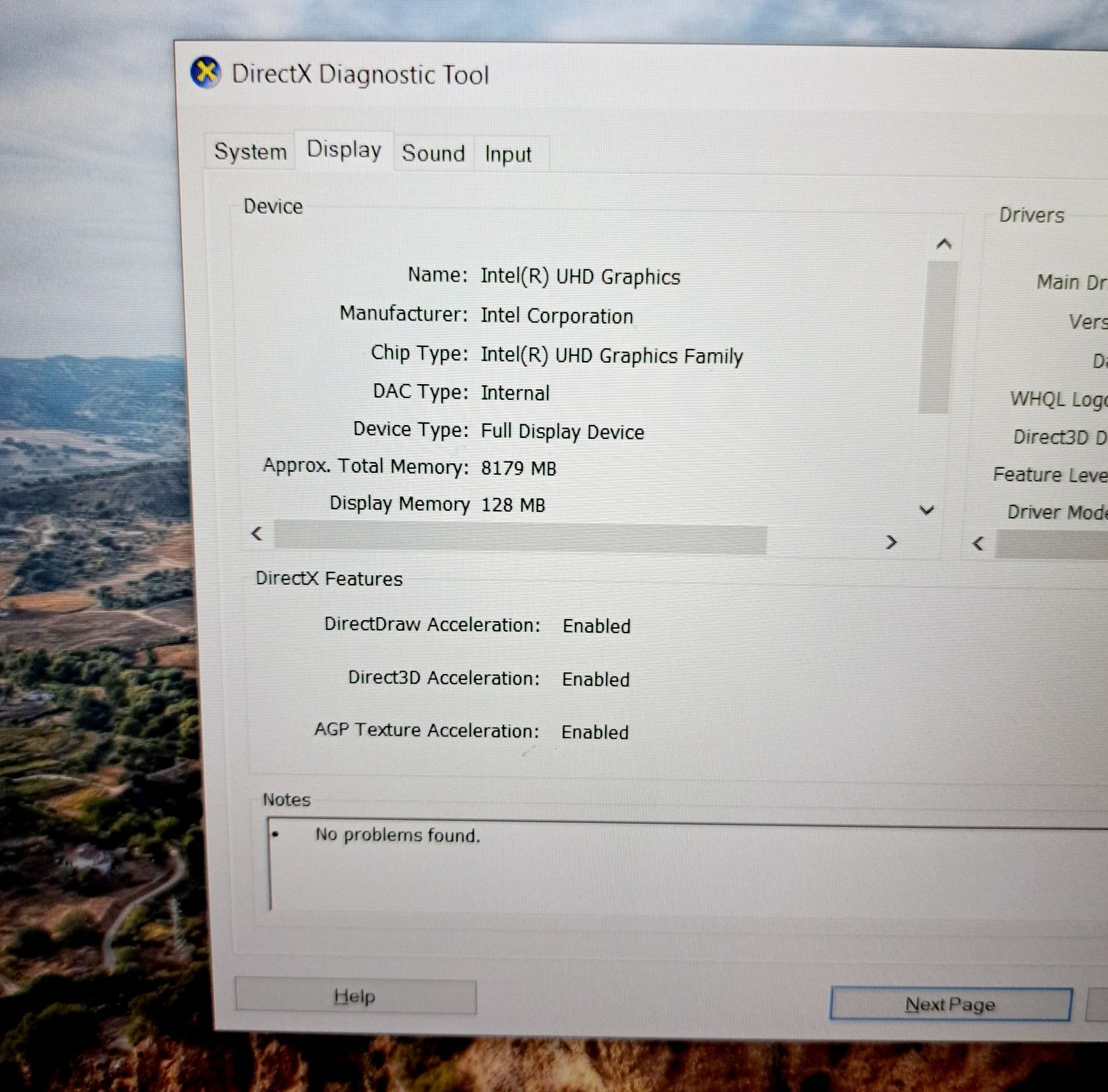This screenshot has width=1108, height=1092.
Task: Click the Direct3D Acceleration 'Enabled' value
Action: (x=596, y=679)
